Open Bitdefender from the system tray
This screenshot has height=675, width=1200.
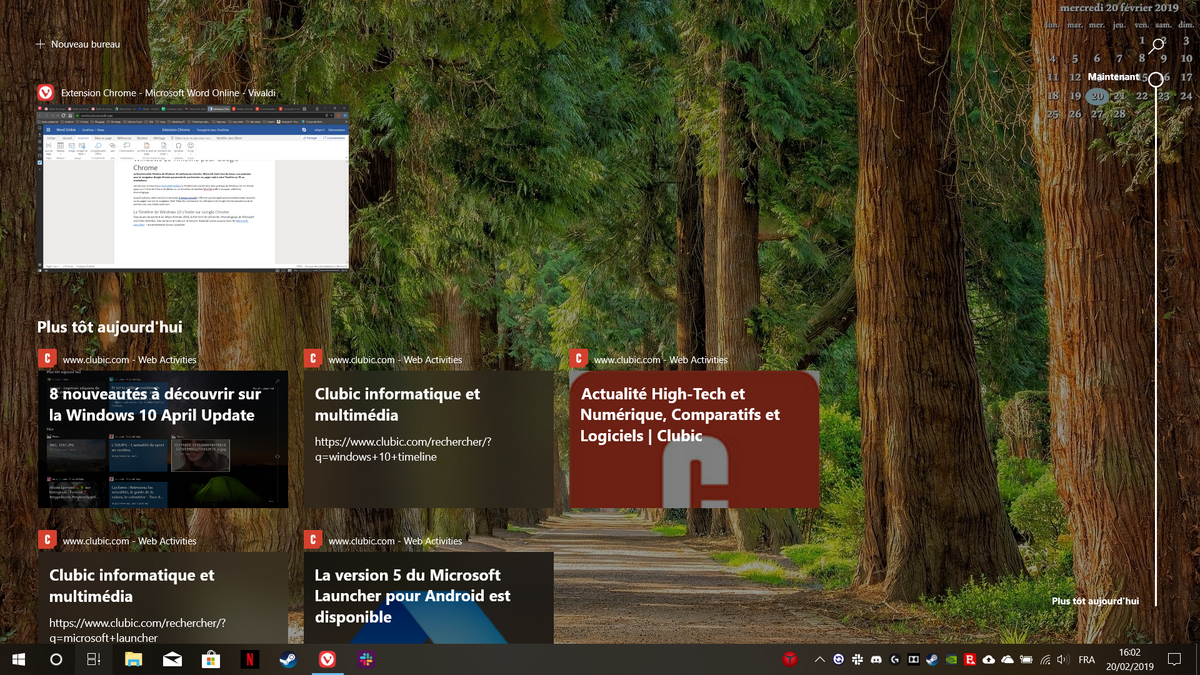[970, 660]
